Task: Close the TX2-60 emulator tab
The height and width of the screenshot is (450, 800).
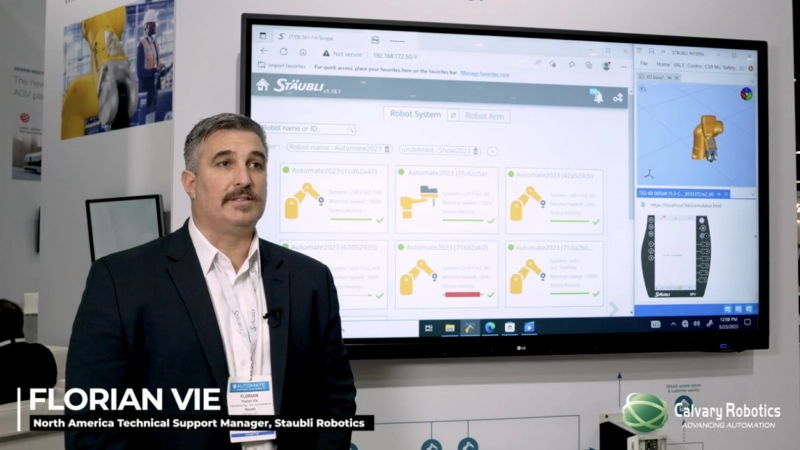Action: [x=726, y=194]
